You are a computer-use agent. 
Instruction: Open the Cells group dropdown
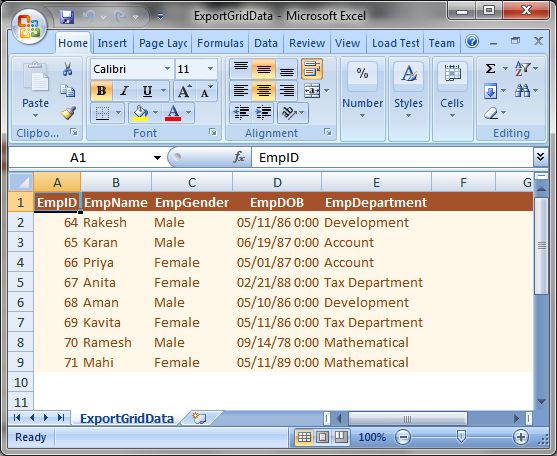point(452,99)
